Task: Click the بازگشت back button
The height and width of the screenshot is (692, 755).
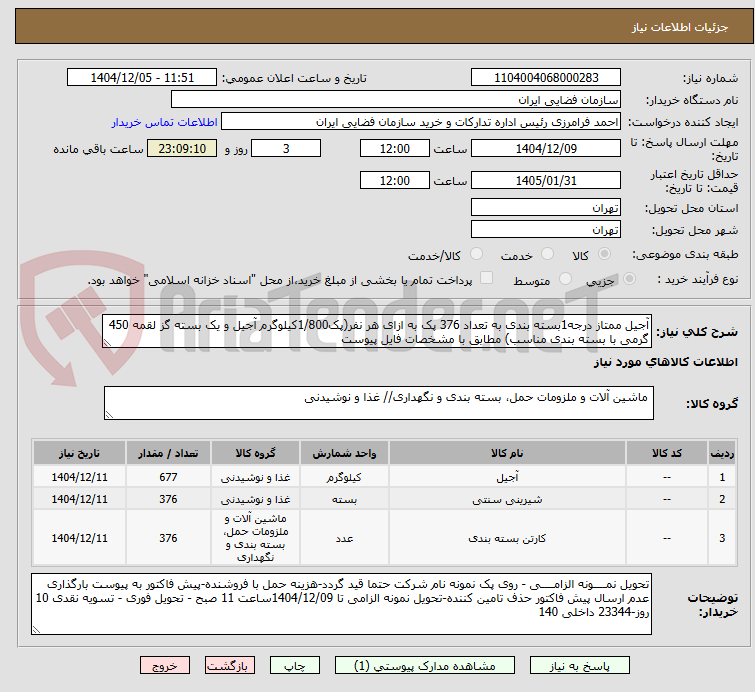Action: pos(230,666)
